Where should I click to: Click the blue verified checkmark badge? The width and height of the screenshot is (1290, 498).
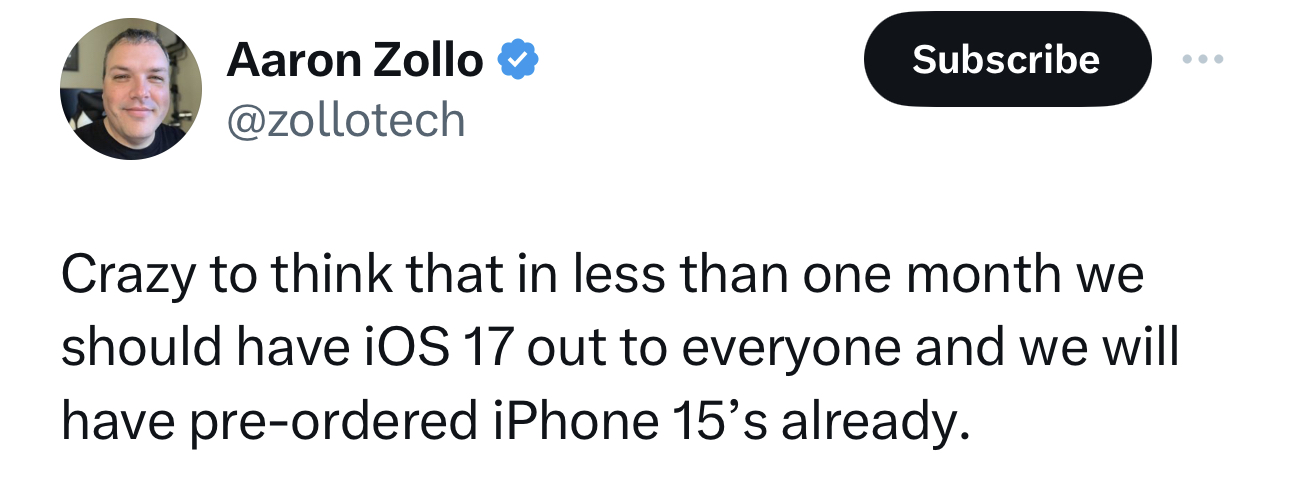click(x=519, y=62)
